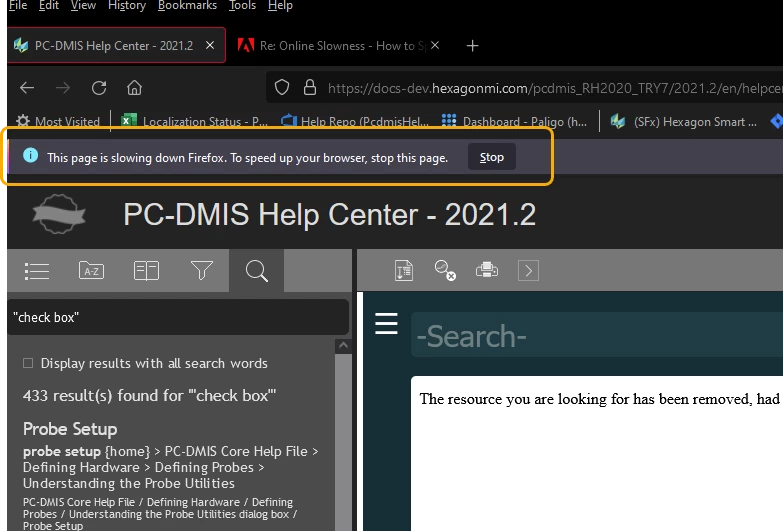Click 'The resource you are looking for' message
The image size is (783, 531).
coord(599,399)
